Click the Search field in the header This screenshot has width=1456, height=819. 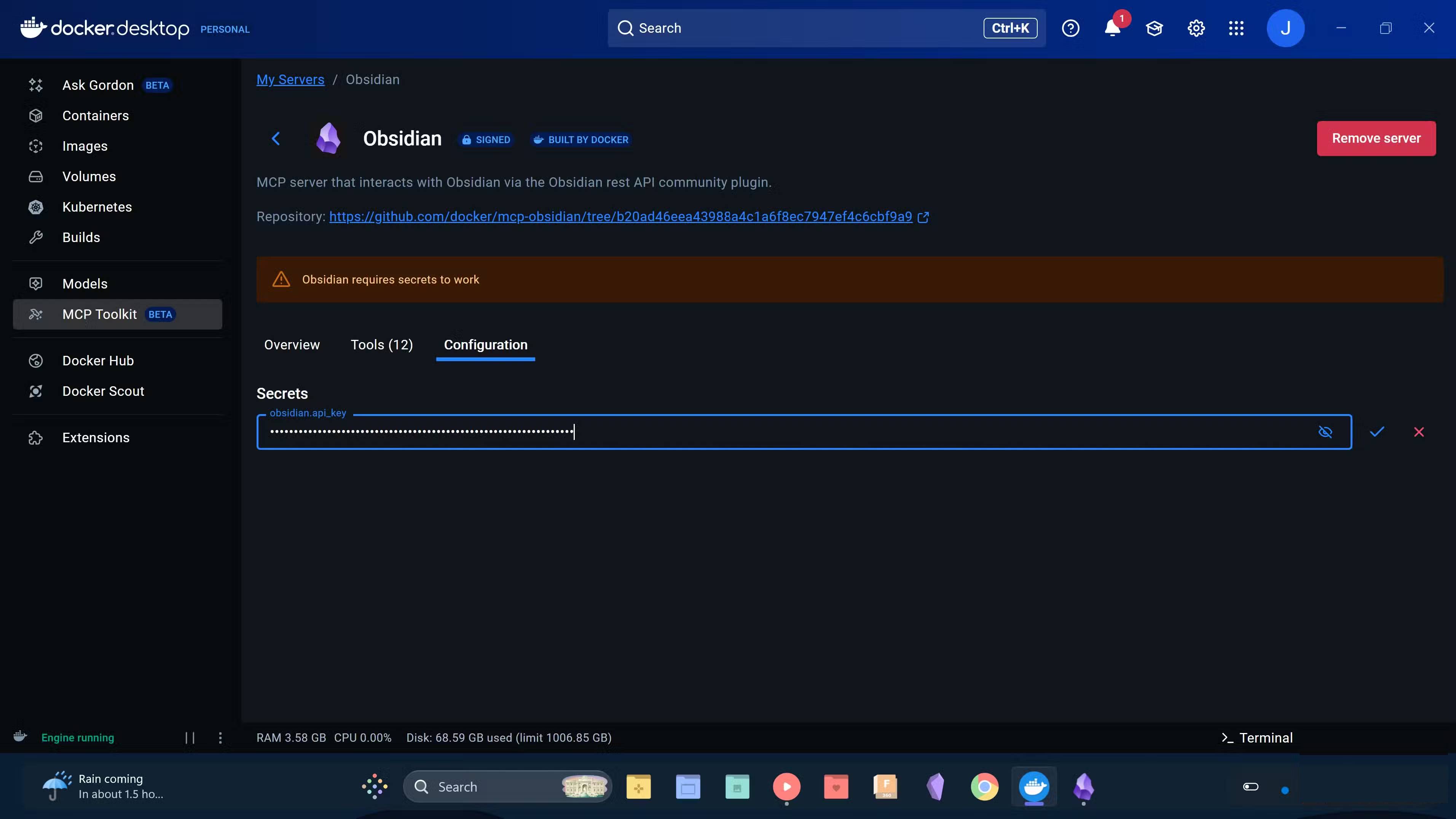click(791, 28)
